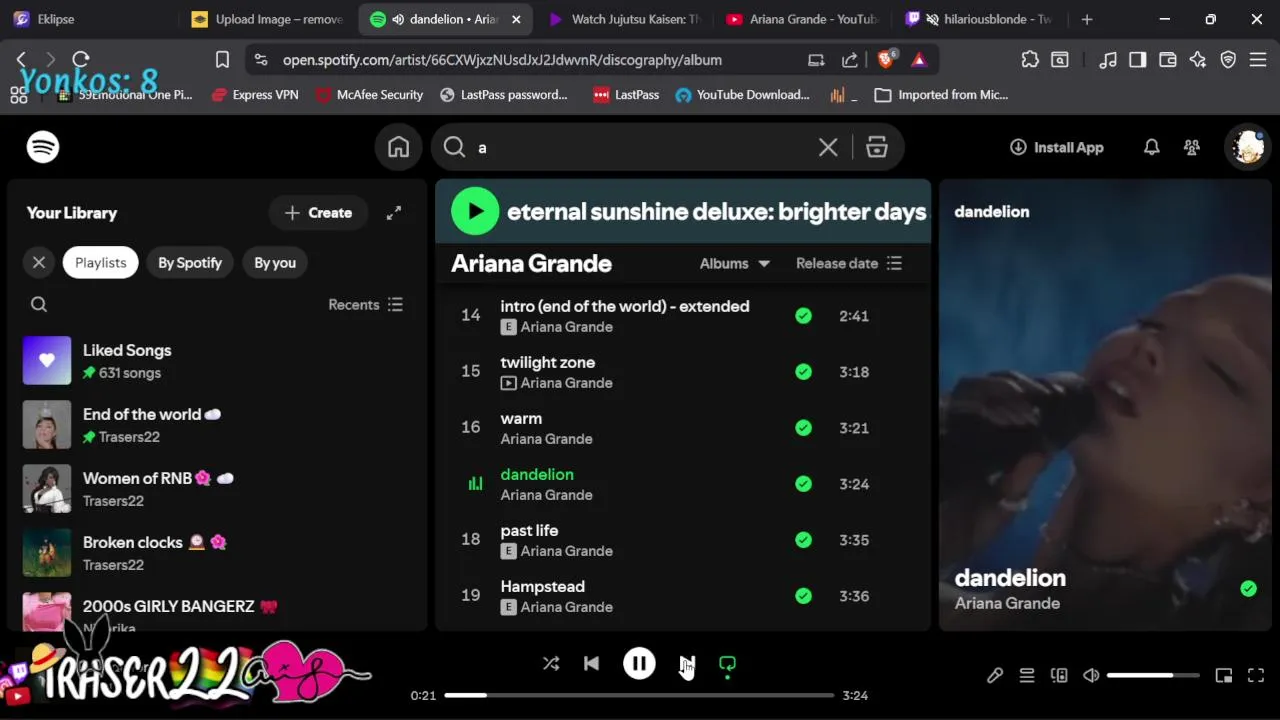Remove dandelion from Liked Songs checkmark
Viewport: 1280px width, 720px height.
(x=803, y=484)
